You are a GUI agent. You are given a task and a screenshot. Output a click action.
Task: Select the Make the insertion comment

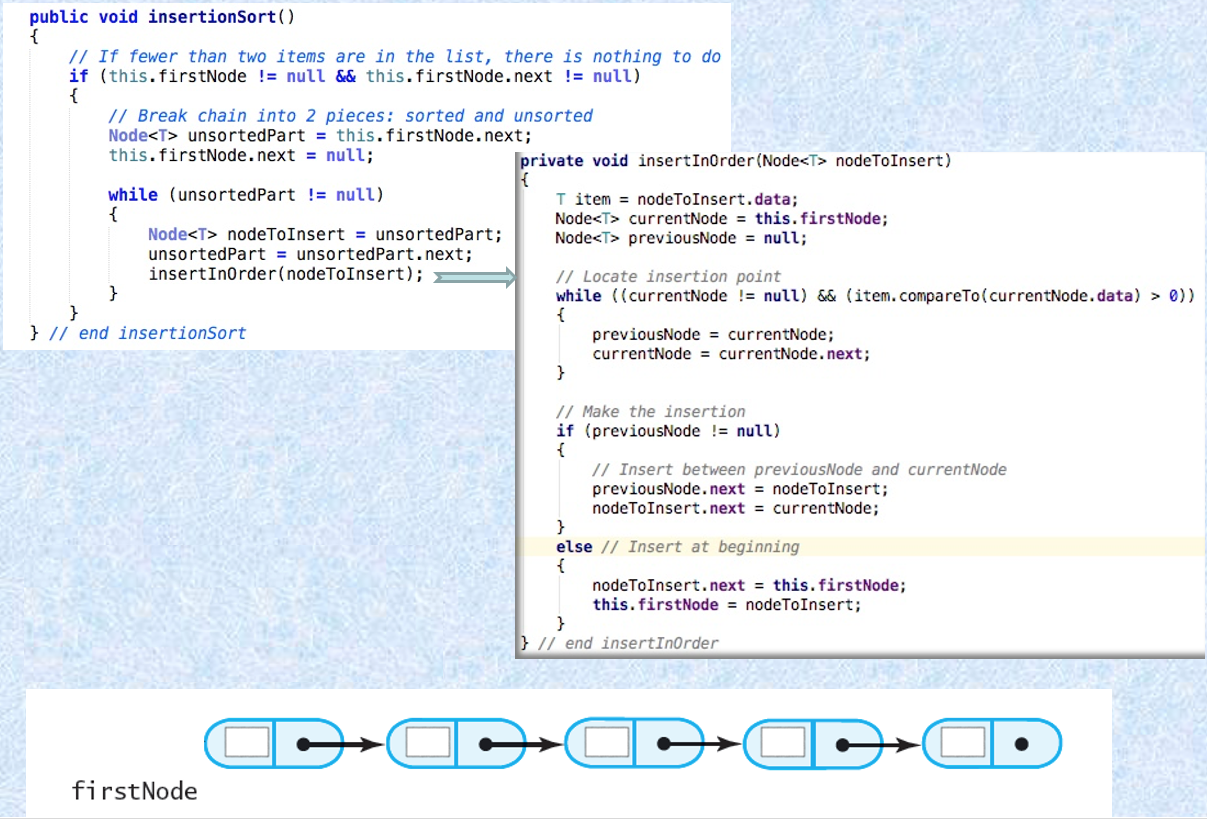click(650, 411)
